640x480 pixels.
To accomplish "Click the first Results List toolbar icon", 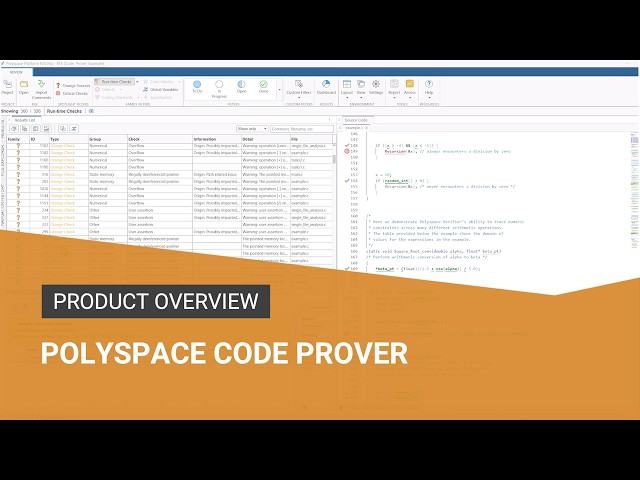I will (14, 129).
